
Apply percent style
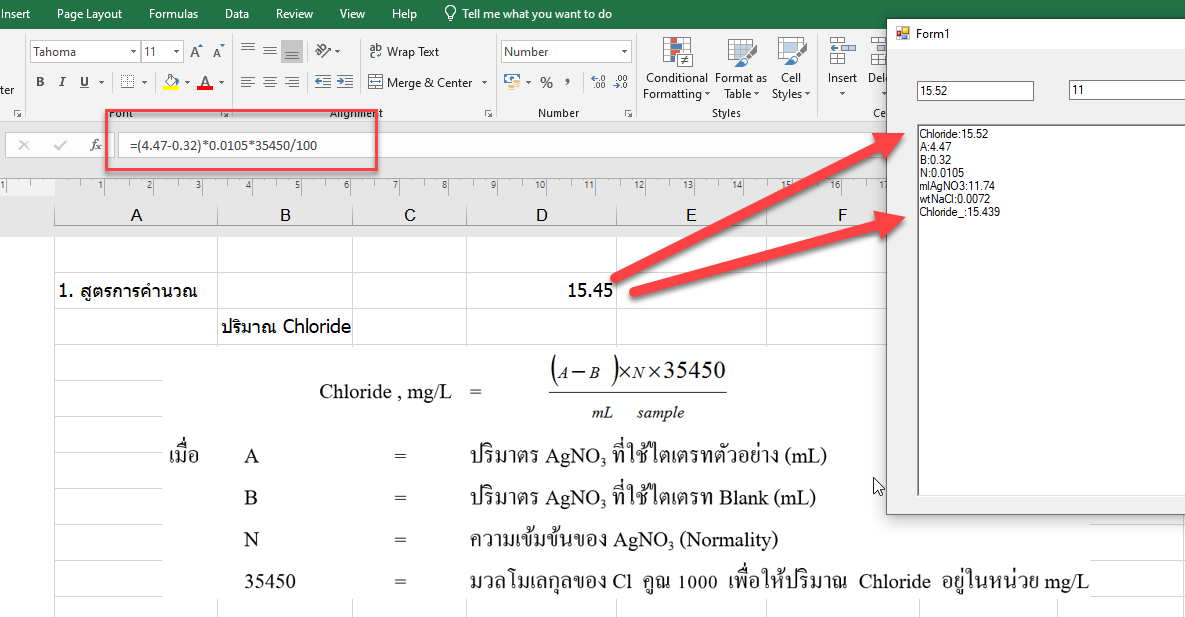click(546, 82)
